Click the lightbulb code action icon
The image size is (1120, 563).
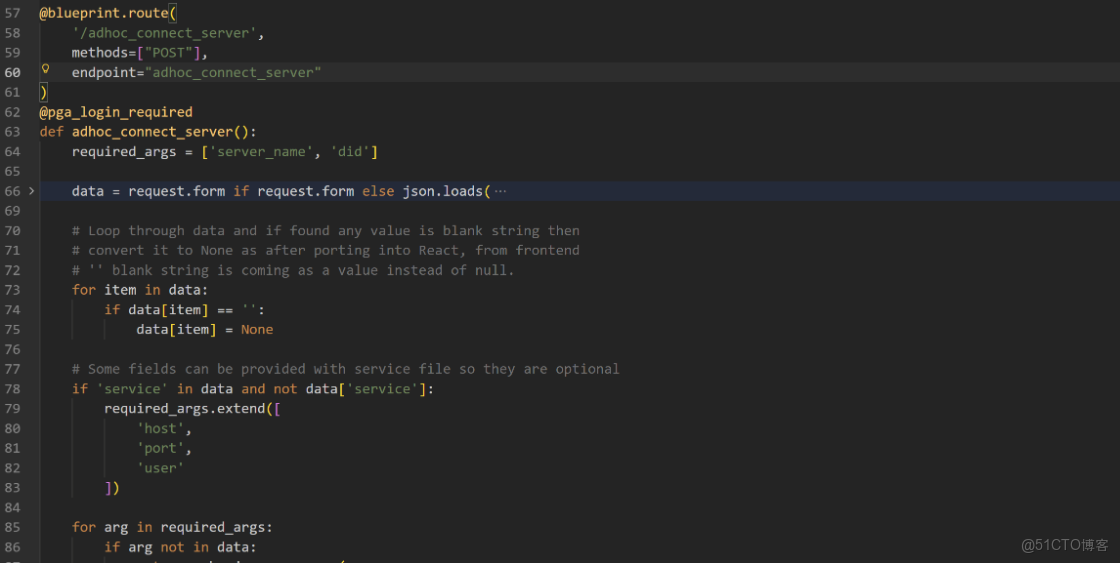(x=45, y=69)
